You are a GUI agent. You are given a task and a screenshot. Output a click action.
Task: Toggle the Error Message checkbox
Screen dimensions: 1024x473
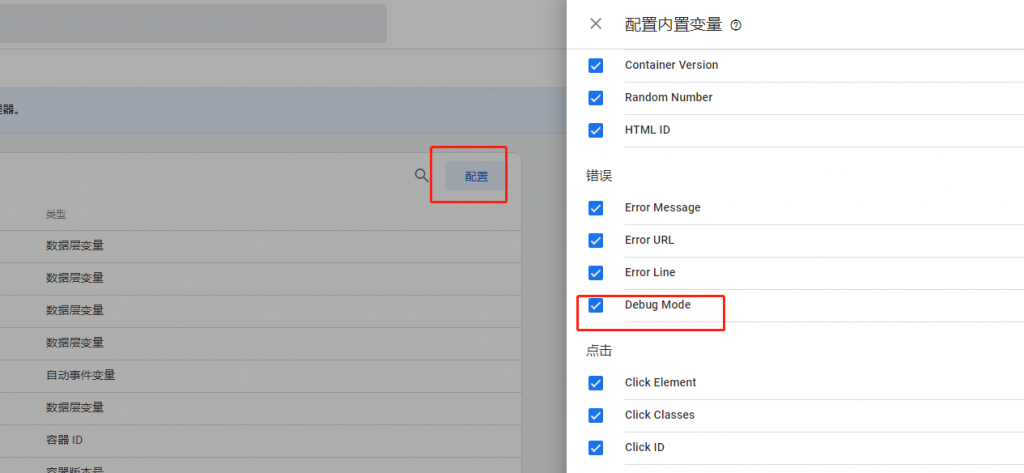[596, 208]
